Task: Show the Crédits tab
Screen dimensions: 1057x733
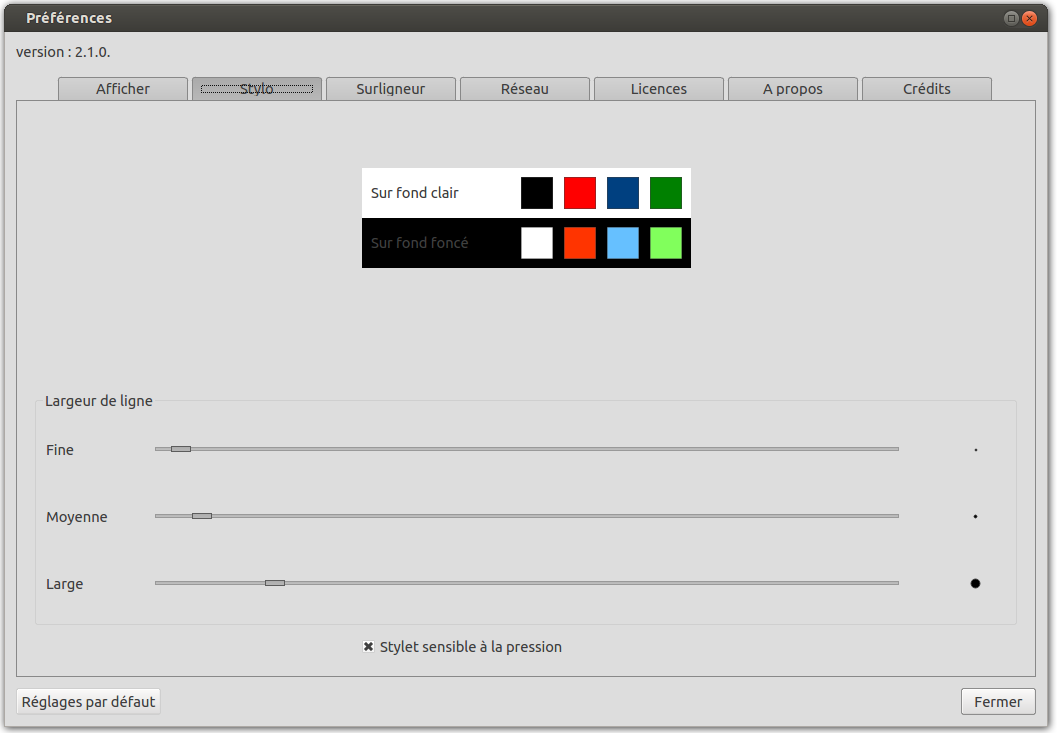Action: point(926,89)
